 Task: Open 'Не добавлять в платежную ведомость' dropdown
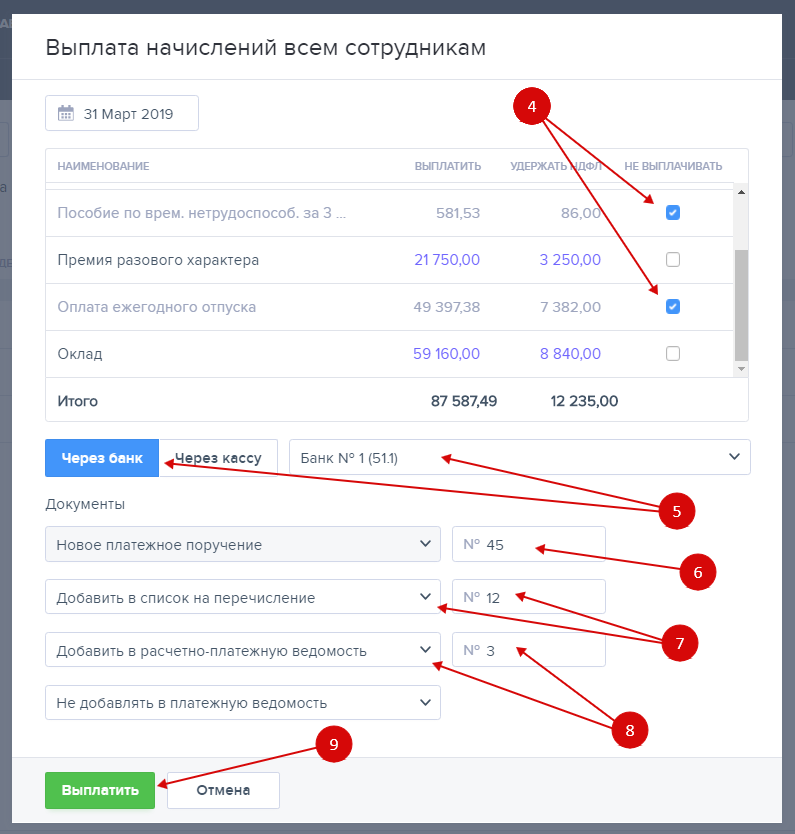[x=242, y=703]
